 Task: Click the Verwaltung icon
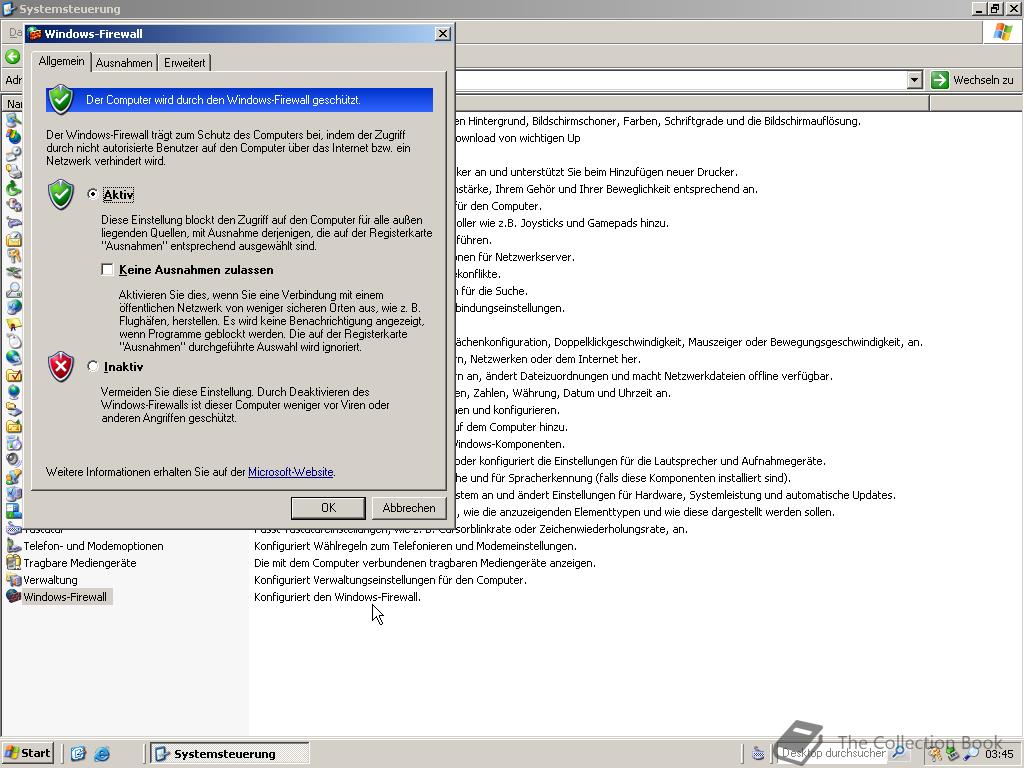(13, 579)
